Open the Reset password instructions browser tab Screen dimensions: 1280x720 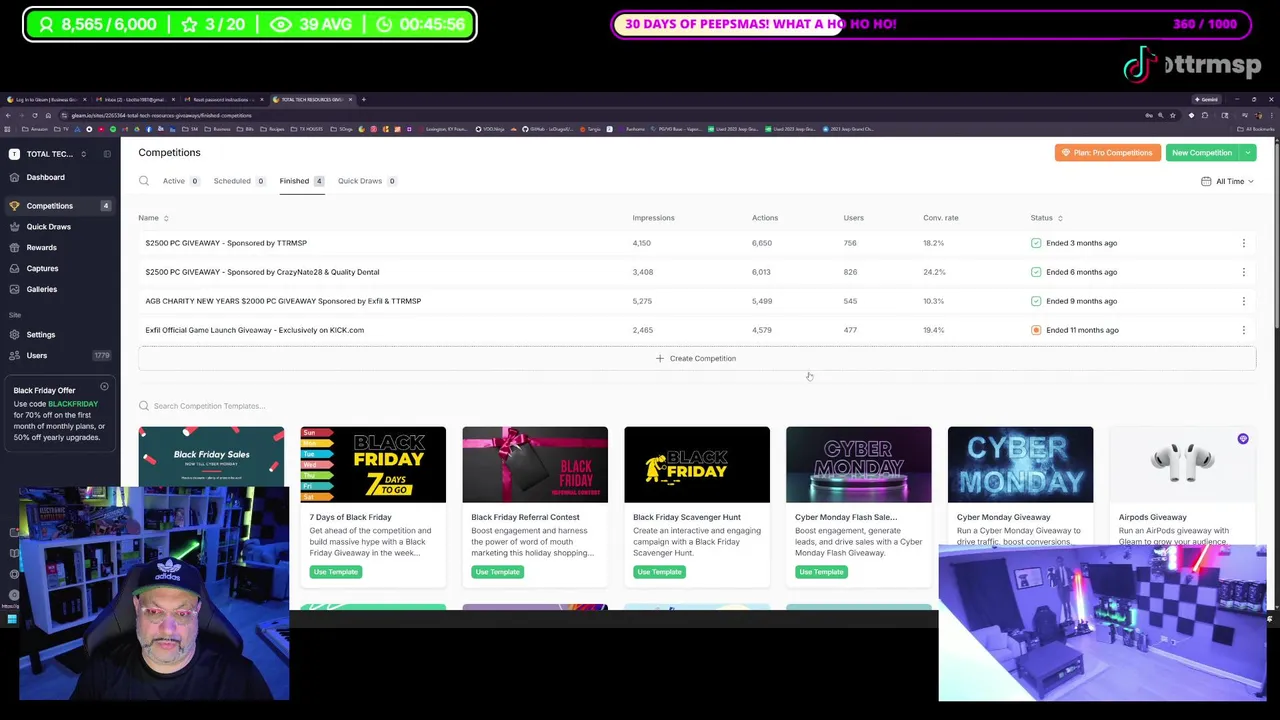[222, 99]
